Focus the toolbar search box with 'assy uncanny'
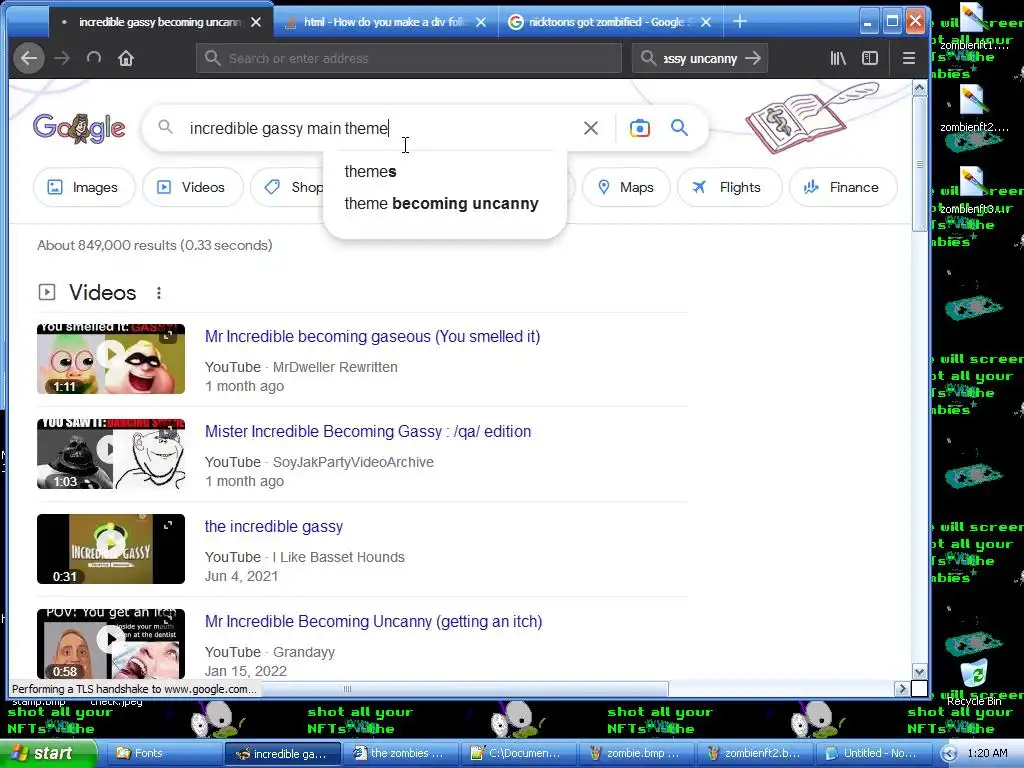 pyautogui.click(x=700, y=58)
